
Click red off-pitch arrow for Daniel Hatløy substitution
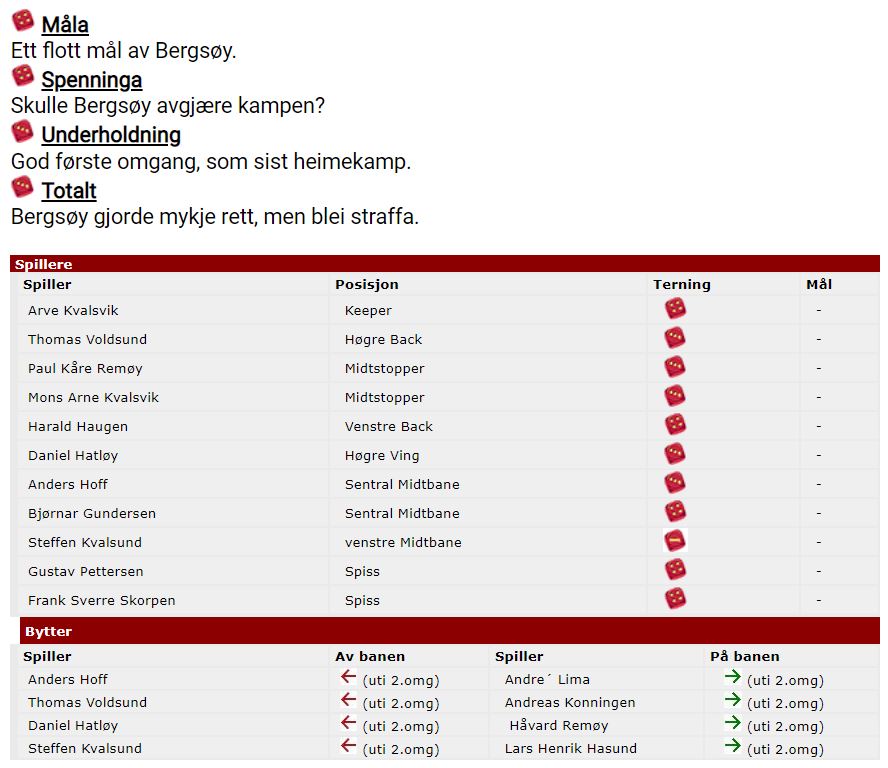348,722
